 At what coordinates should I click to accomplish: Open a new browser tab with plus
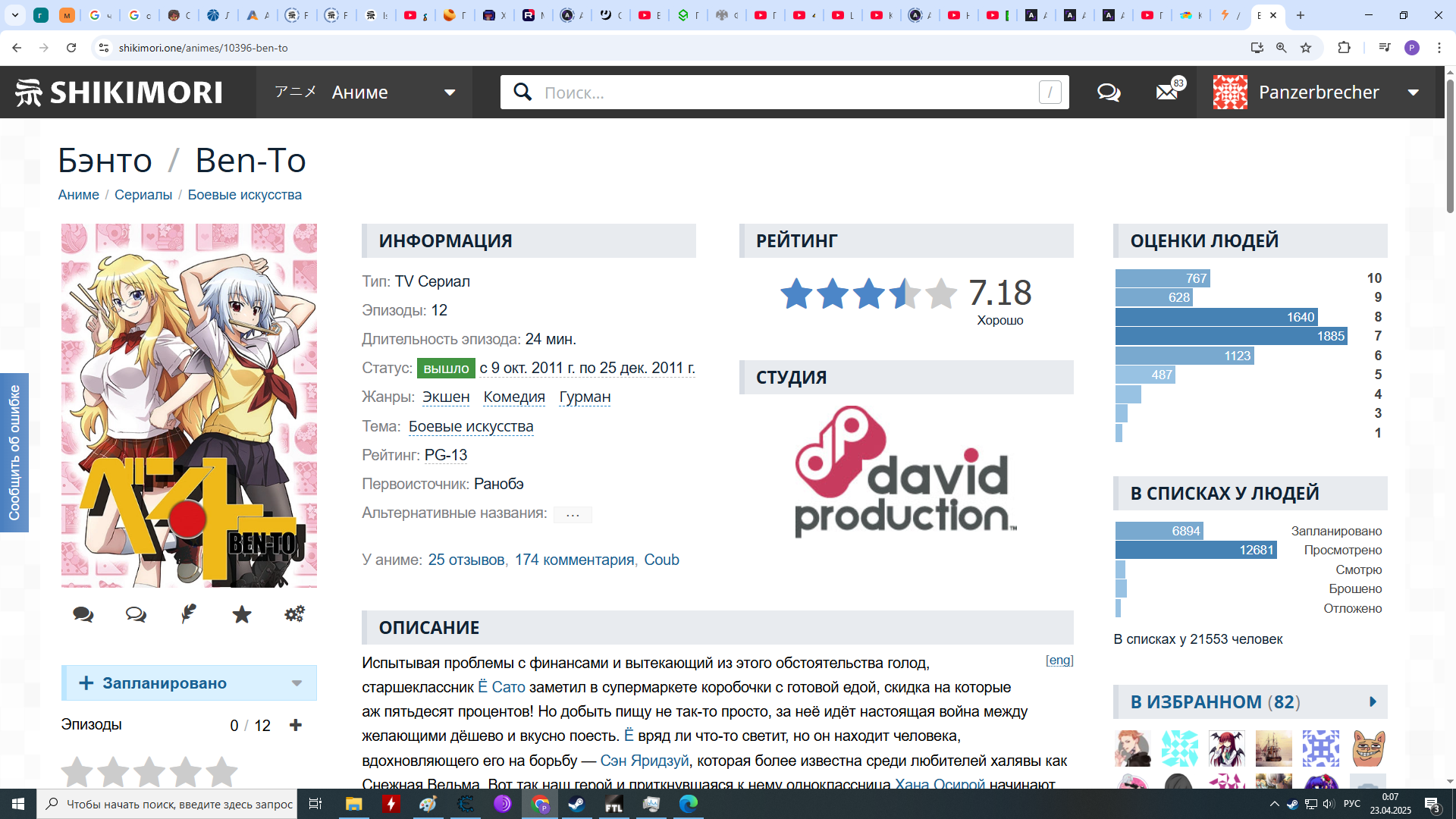[x=1301, y=15]
